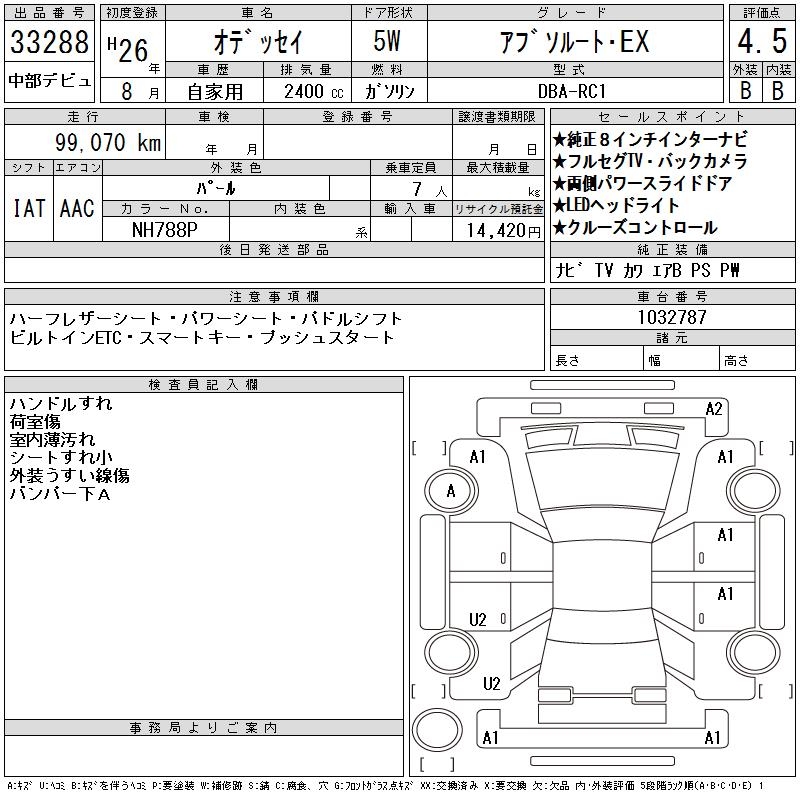
Task: Select the B rating under 外装
Action: tap(745, 90)
